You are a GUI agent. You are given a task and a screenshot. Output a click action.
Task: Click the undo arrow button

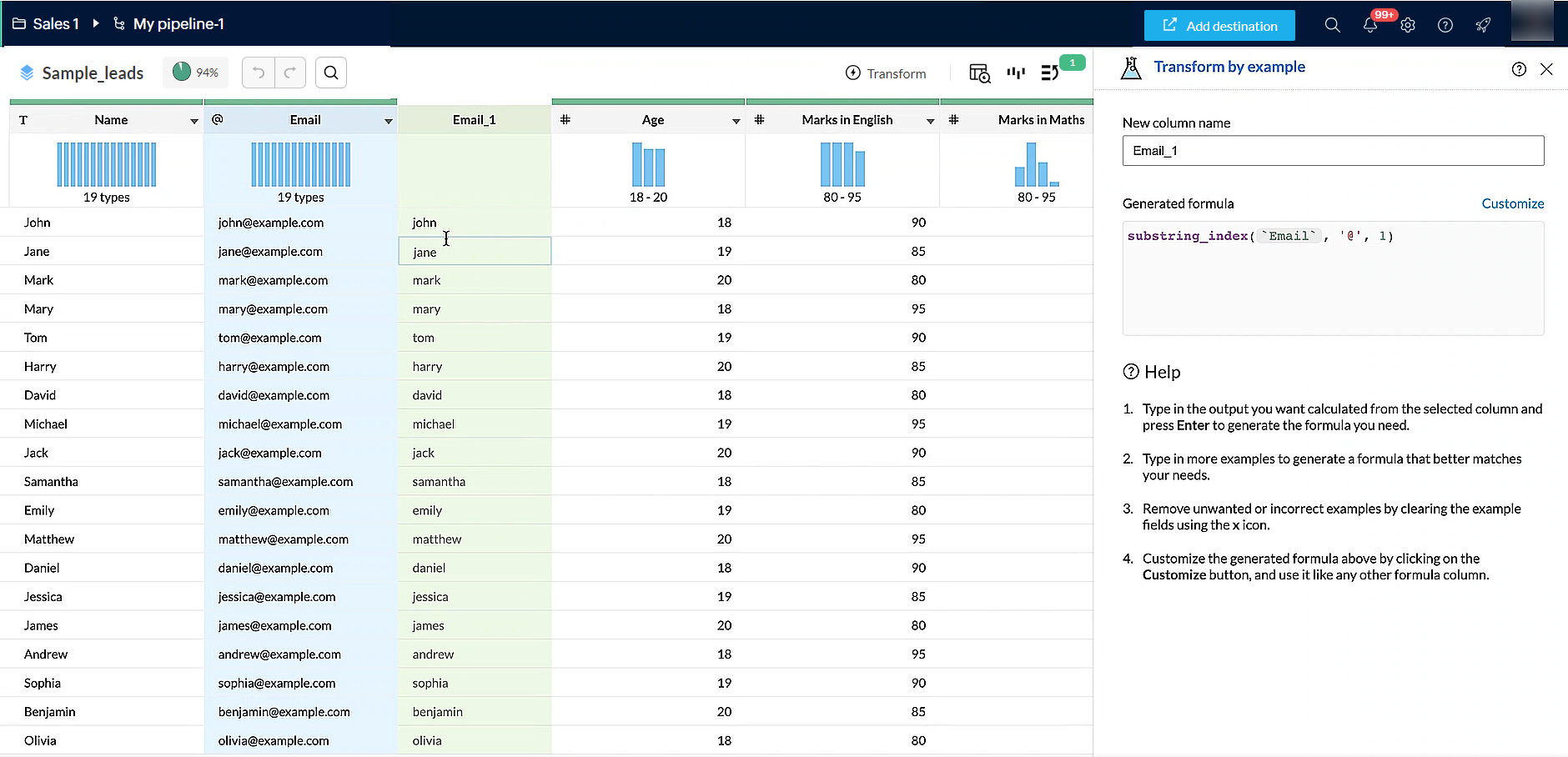(259, 73)
